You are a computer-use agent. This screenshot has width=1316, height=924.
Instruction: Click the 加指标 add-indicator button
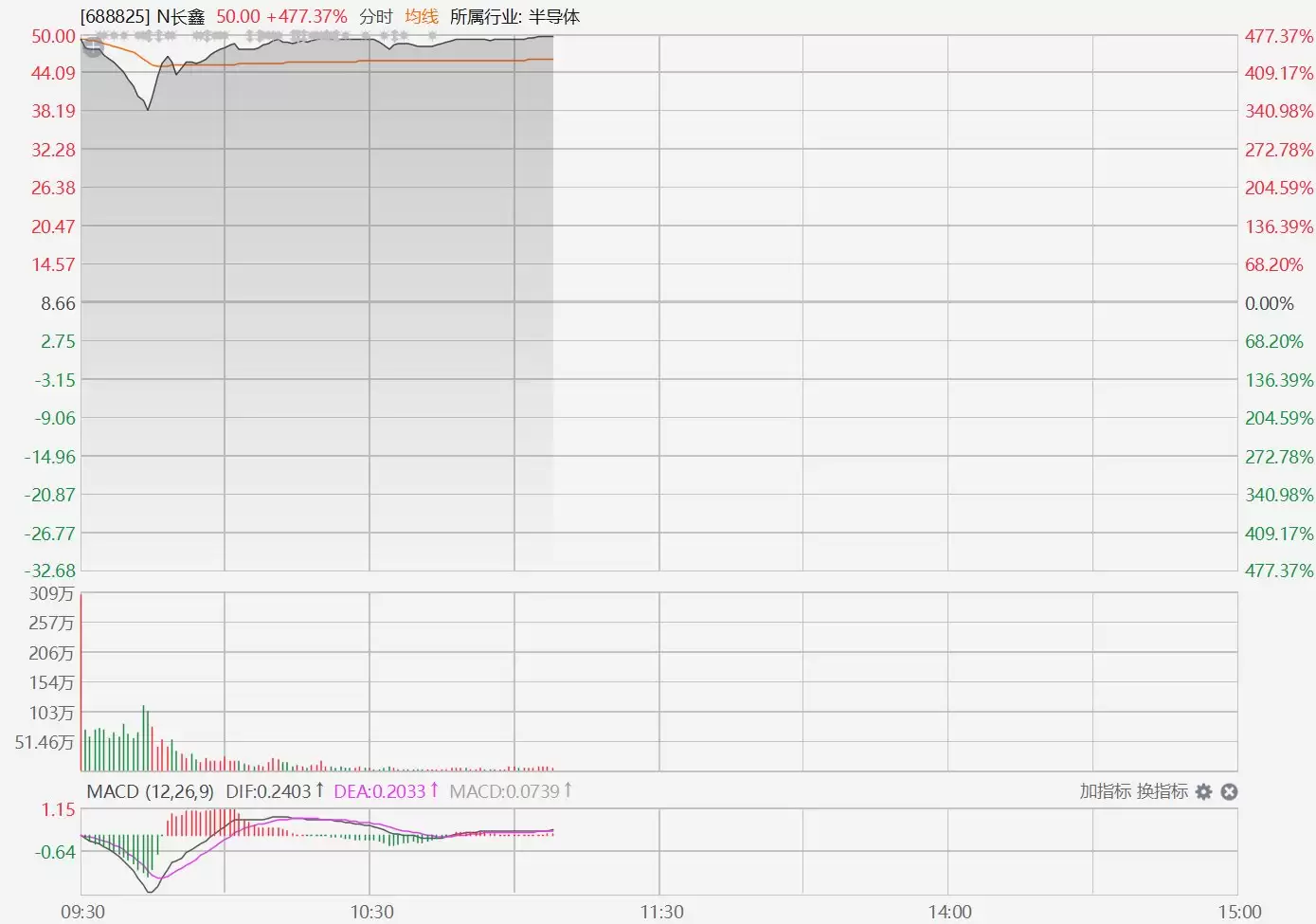coord(1106,791)
